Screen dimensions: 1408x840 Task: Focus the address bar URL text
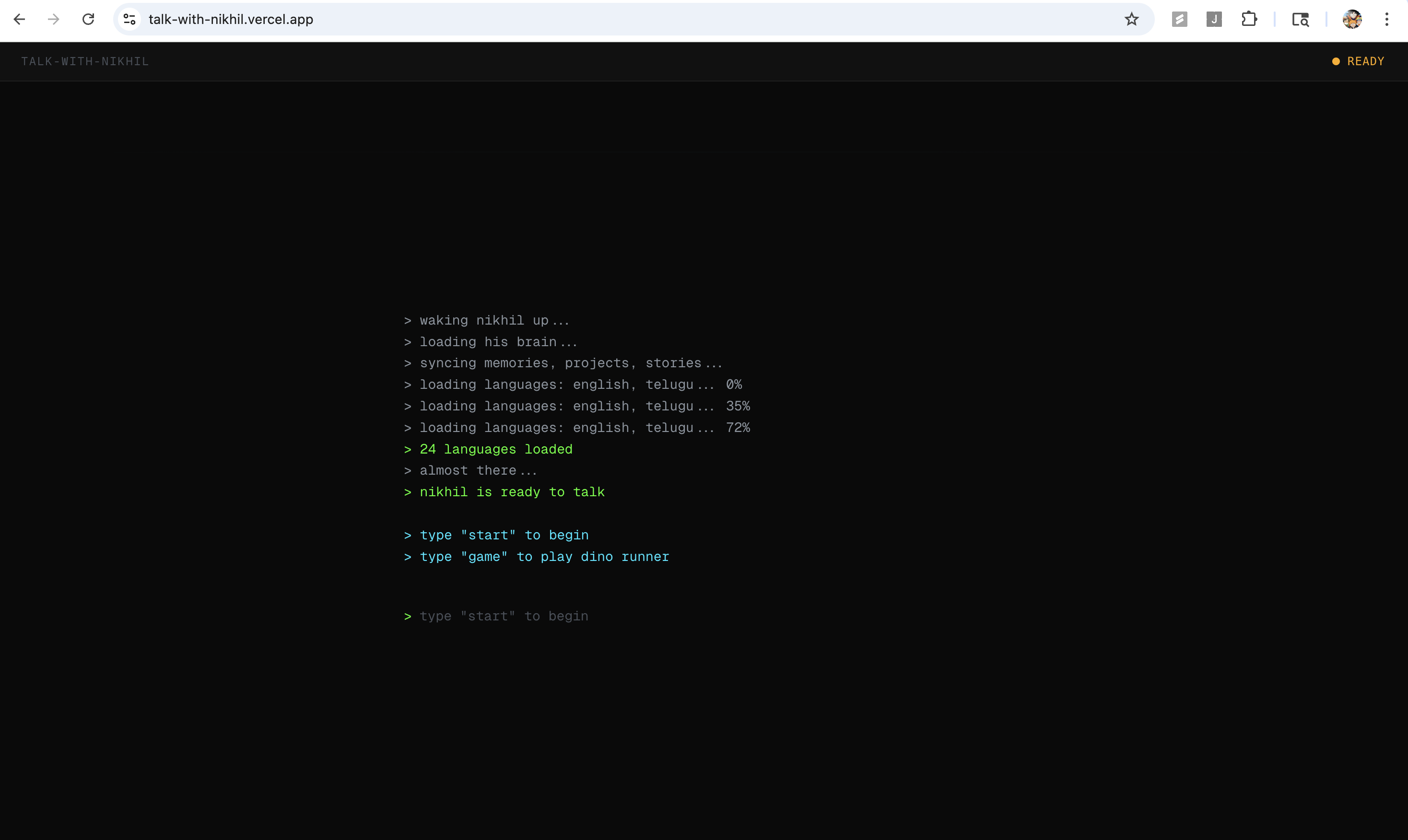[x=231, y=19]
